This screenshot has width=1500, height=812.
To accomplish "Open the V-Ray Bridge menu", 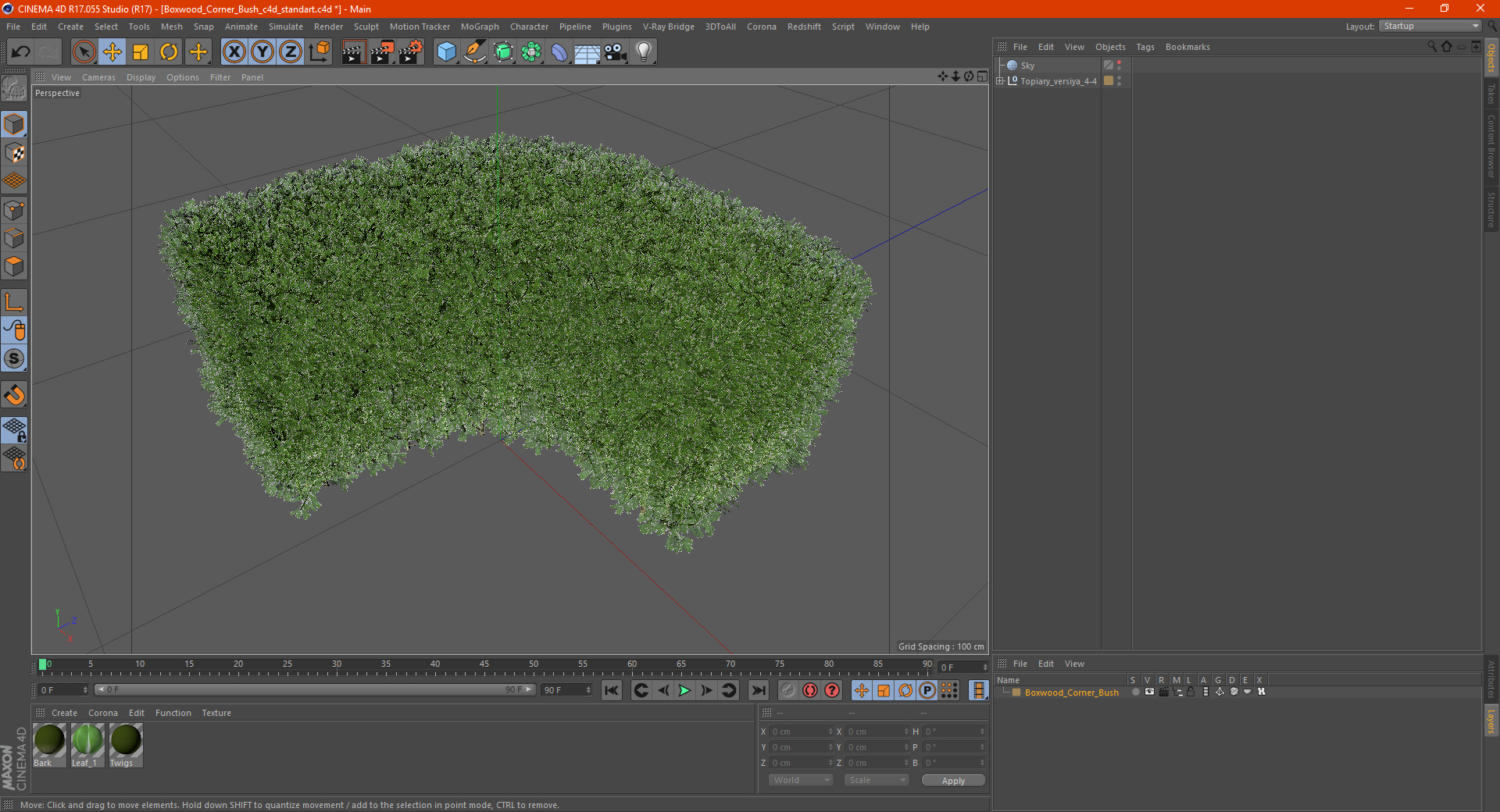I will pos(669,27).
